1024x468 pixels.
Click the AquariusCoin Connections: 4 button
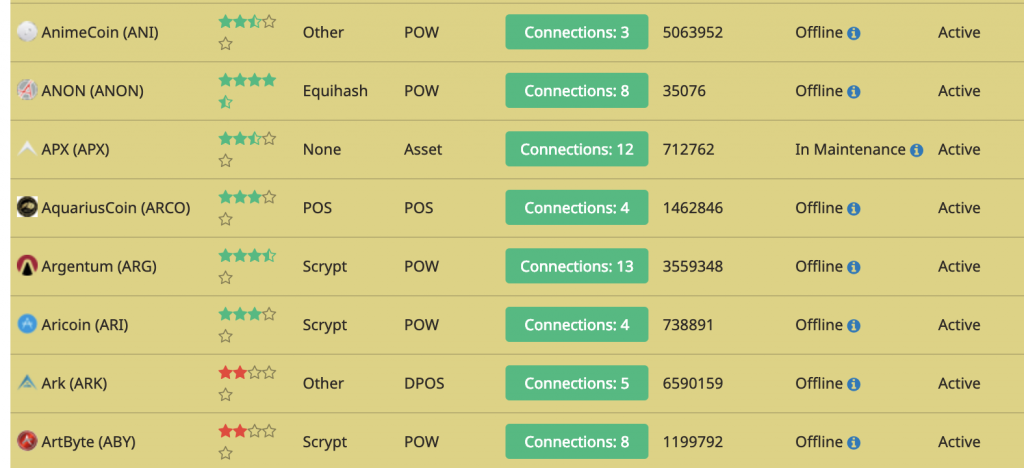point(577,208)
